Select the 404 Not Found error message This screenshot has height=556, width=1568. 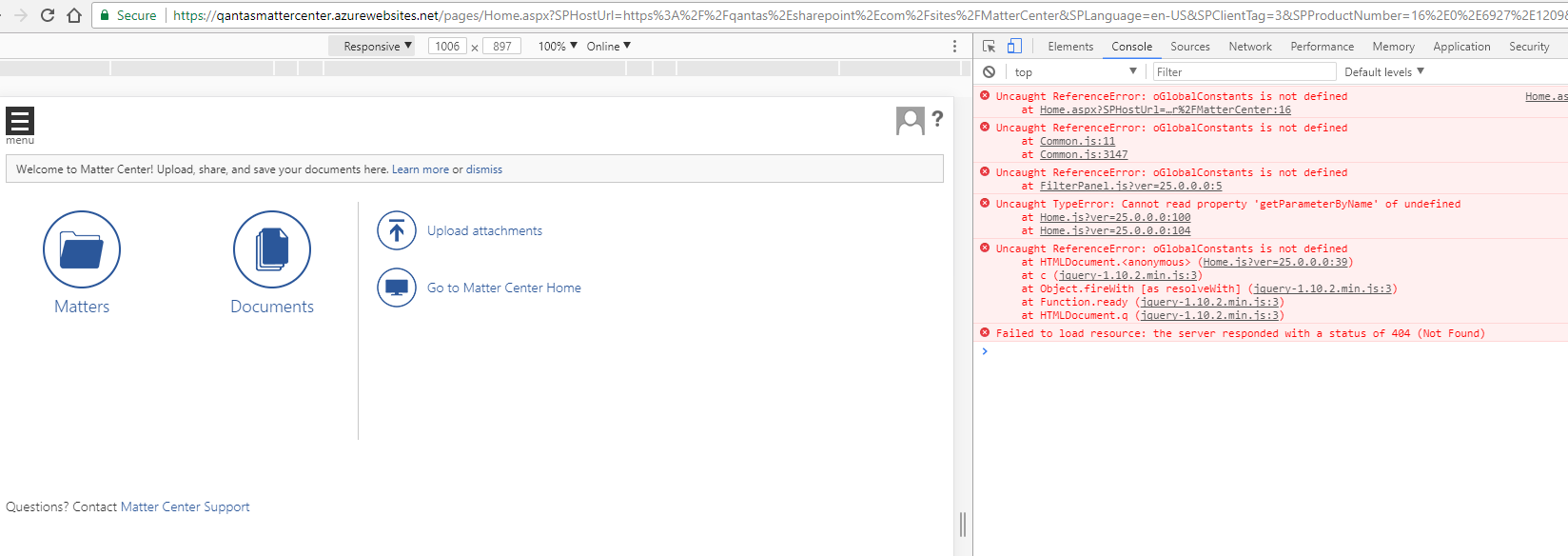click(1240, 333)
